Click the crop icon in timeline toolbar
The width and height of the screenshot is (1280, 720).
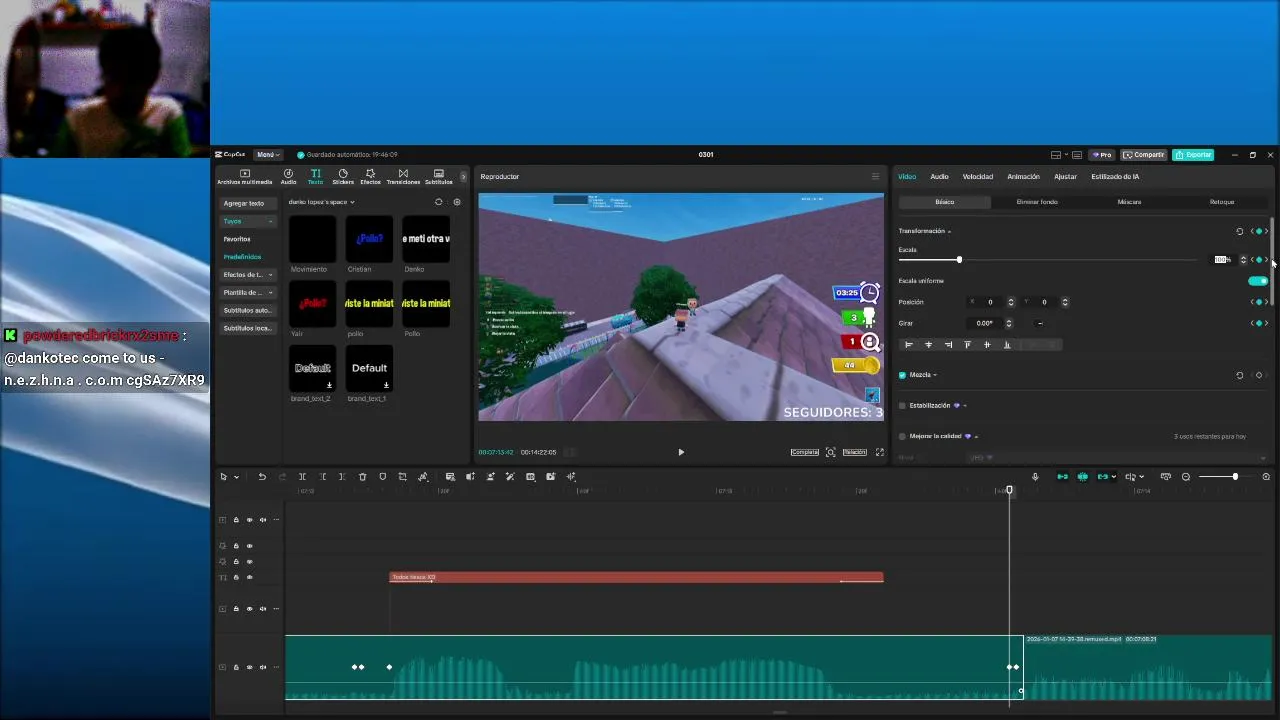point(402,477)
